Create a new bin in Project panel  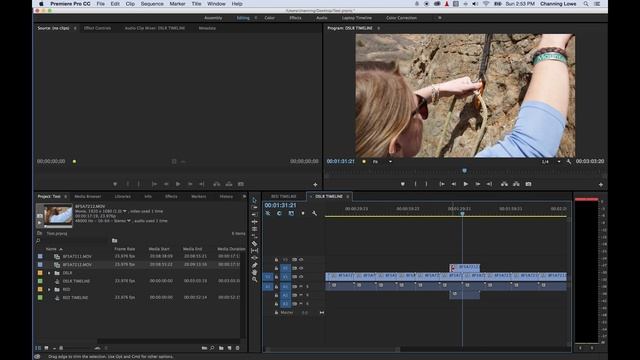coord(221,348)
